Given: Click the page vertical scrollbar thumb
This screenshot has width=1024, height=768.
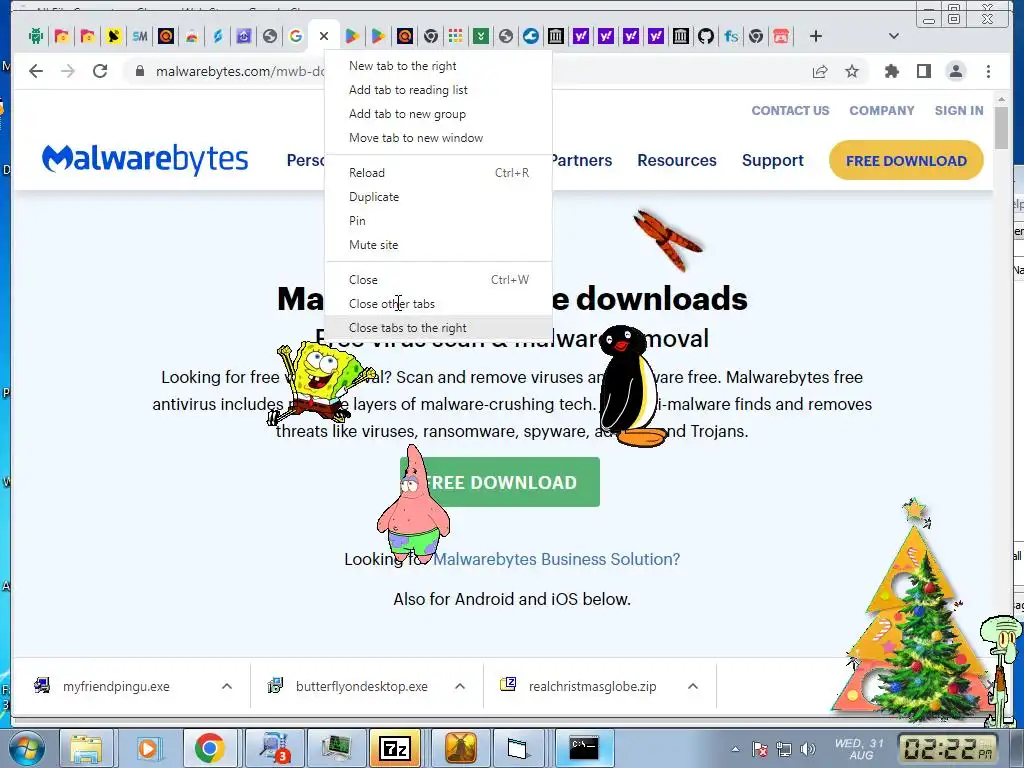Looking at the screenshot, I should pyautogui.click(x=1001, y=128).
